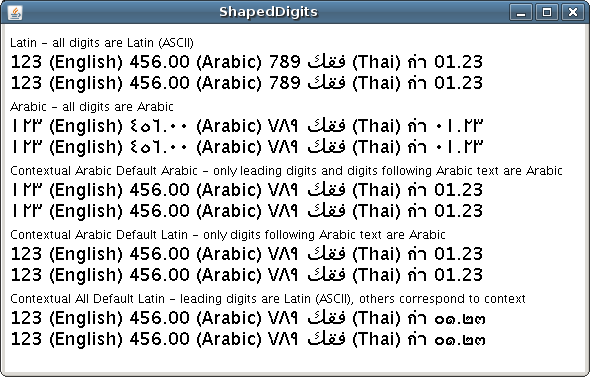
Task: Click last sample line ending in Thai digits
Action: point(248,339)
